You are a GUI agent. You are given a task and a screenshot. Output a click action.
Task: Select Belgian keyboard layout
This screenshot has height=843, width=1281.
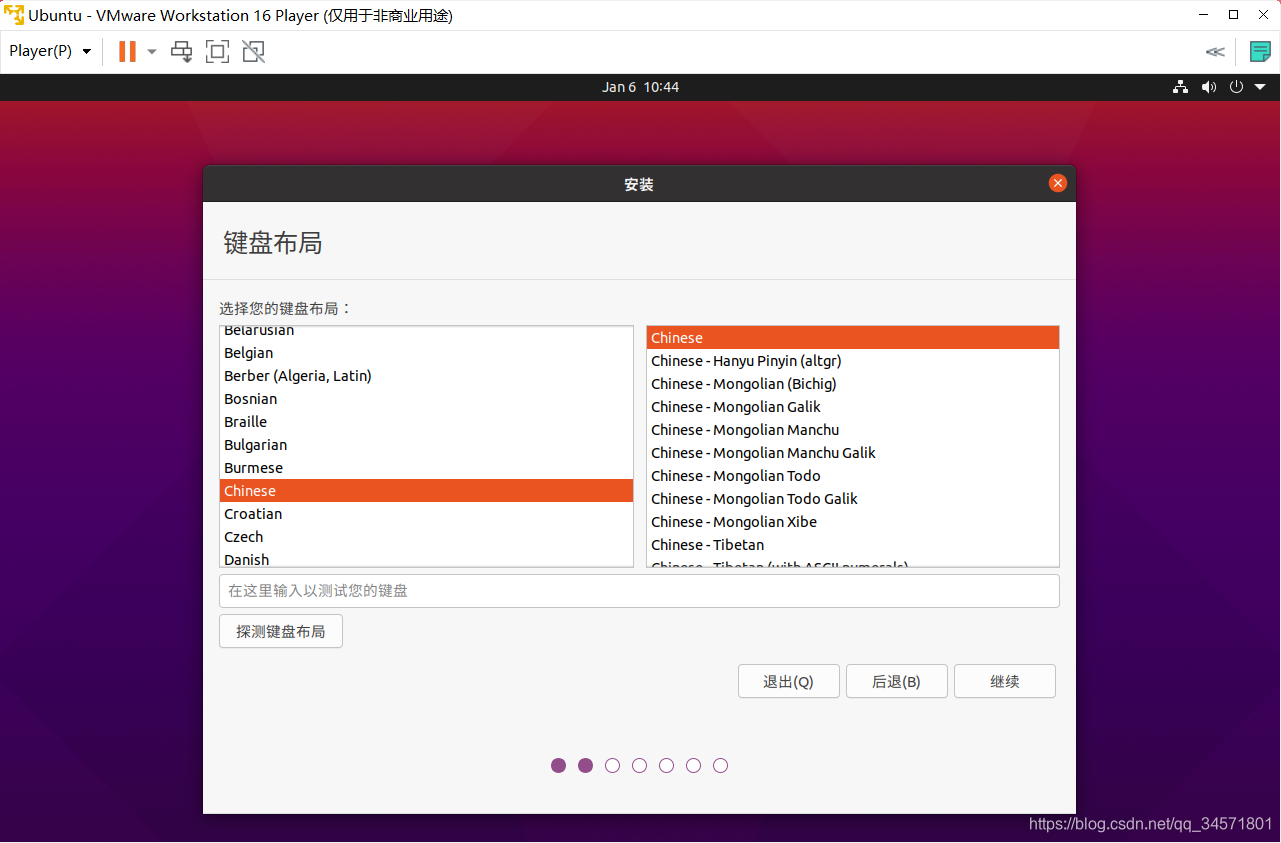(x=426, y=353)
